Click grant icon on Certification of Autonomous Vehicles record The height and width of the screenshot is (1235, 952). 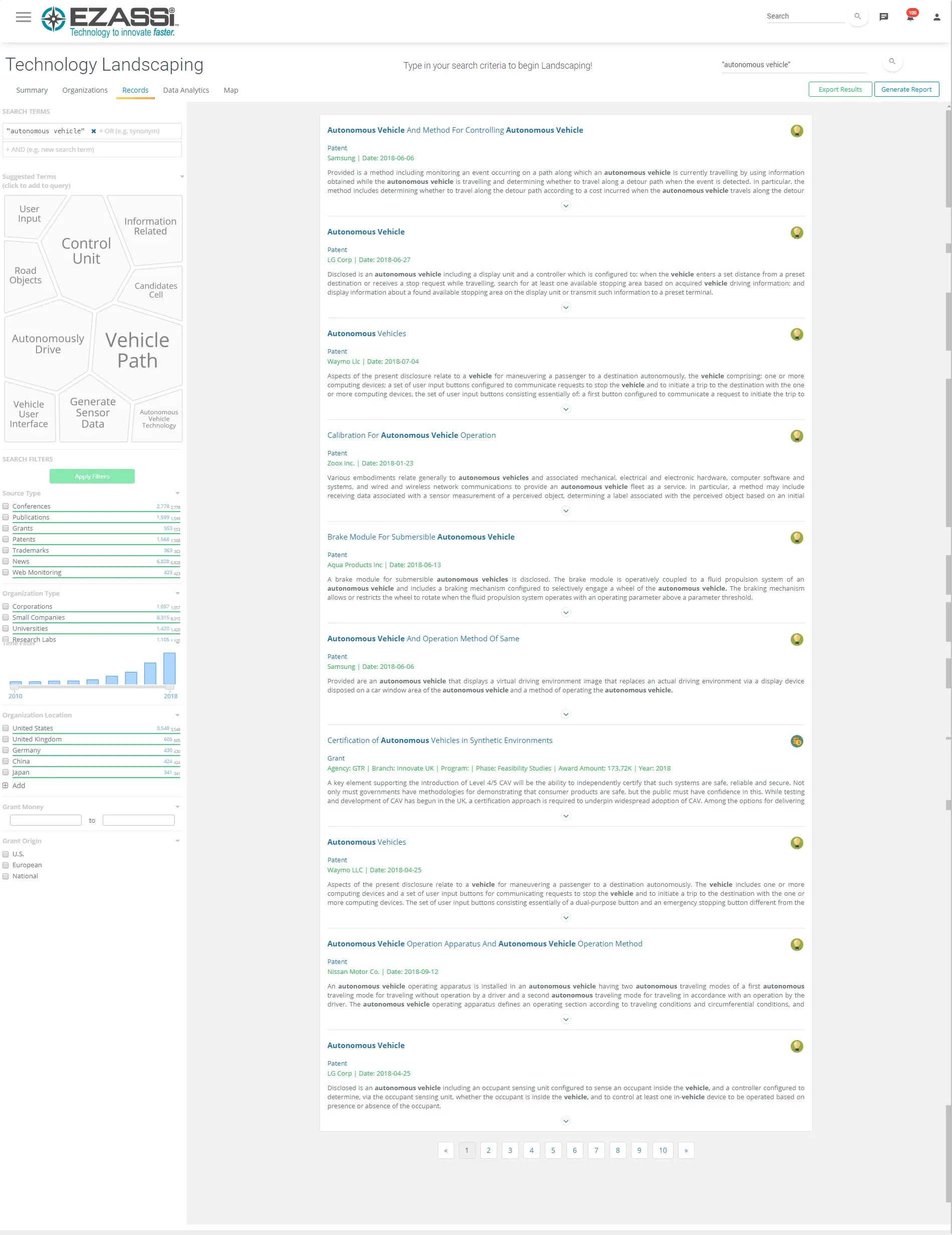797,742
